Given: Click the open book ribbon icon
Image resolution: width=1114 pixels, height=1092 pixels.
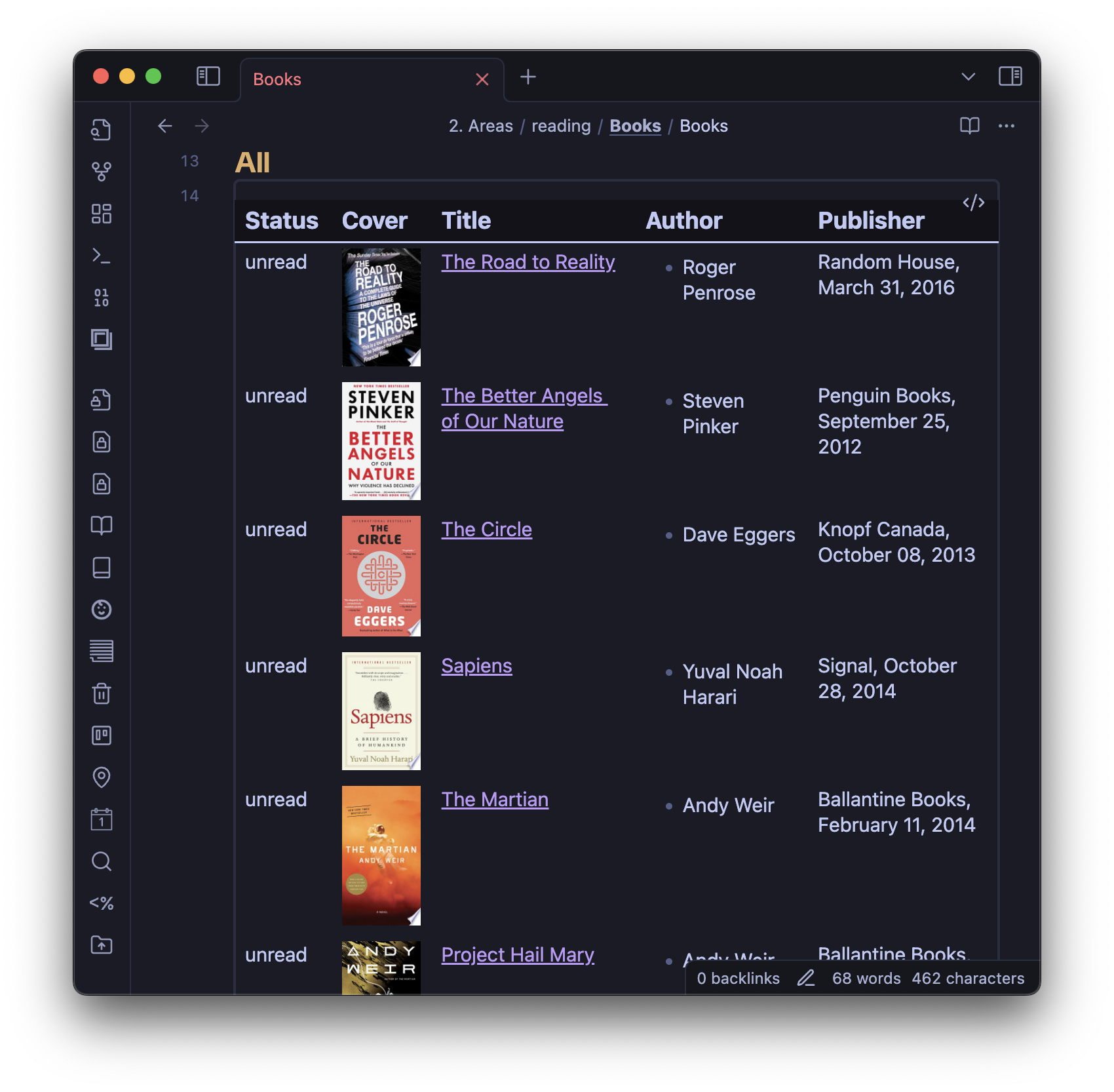Looking at the screenshot, I should coord(101,526).
